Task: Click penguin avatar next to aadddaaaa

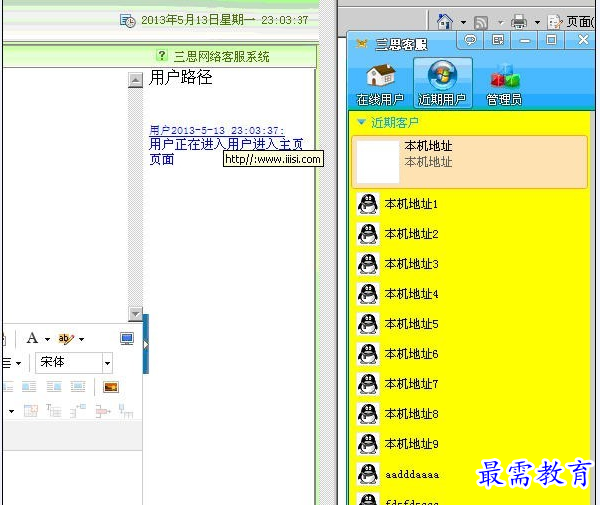Action: point(368,474)
